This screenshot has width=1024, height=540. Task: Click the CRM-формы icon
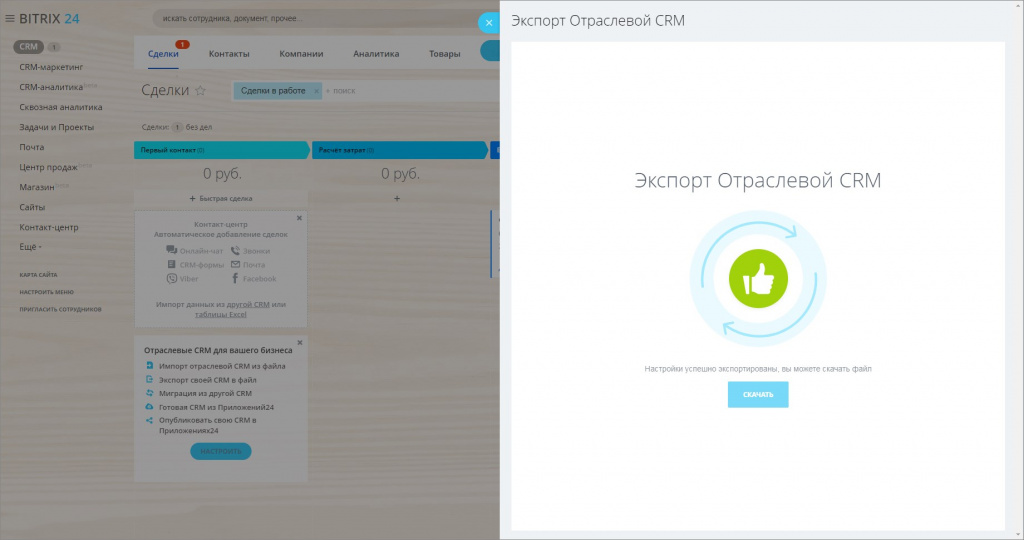(x=171, y=264)
